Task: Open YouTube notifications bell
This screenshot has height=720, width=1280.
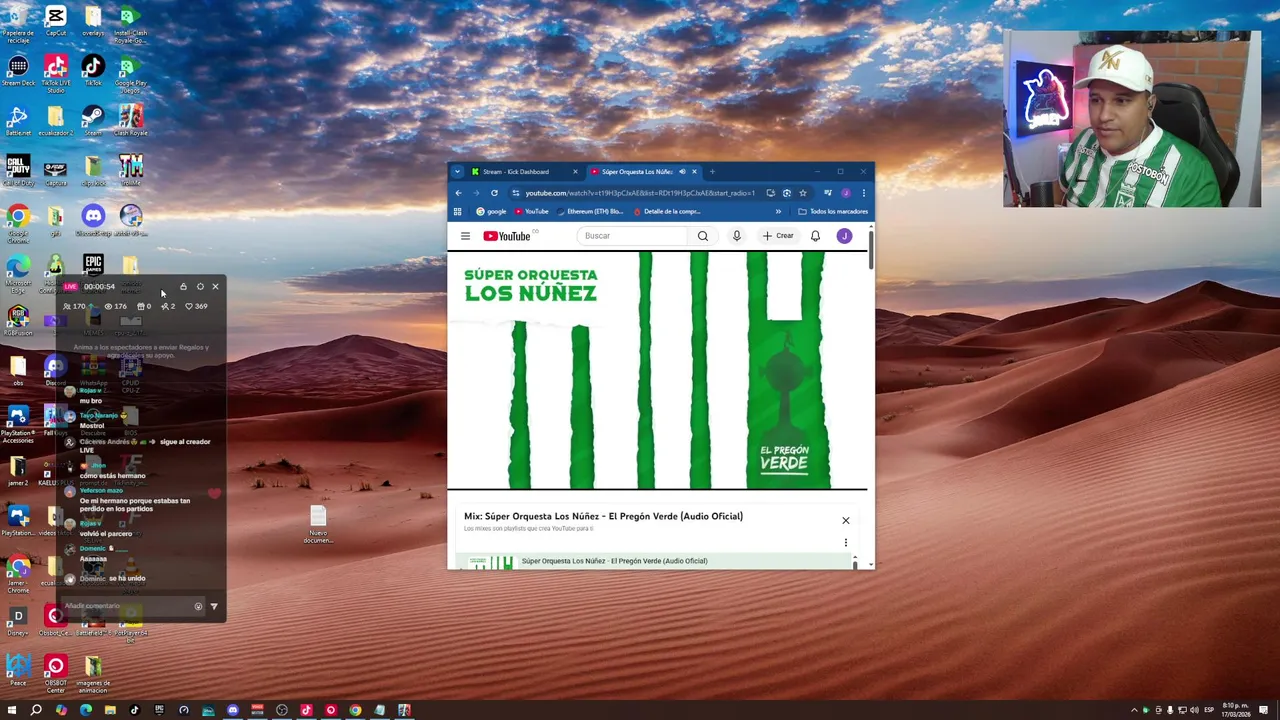Action: click(x=815, y=236)
